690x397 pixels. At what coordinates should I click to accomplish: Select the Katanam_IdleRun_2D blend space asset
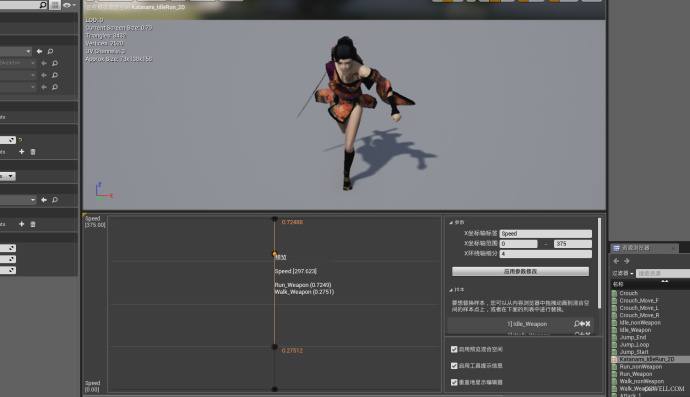pos(646,359)
